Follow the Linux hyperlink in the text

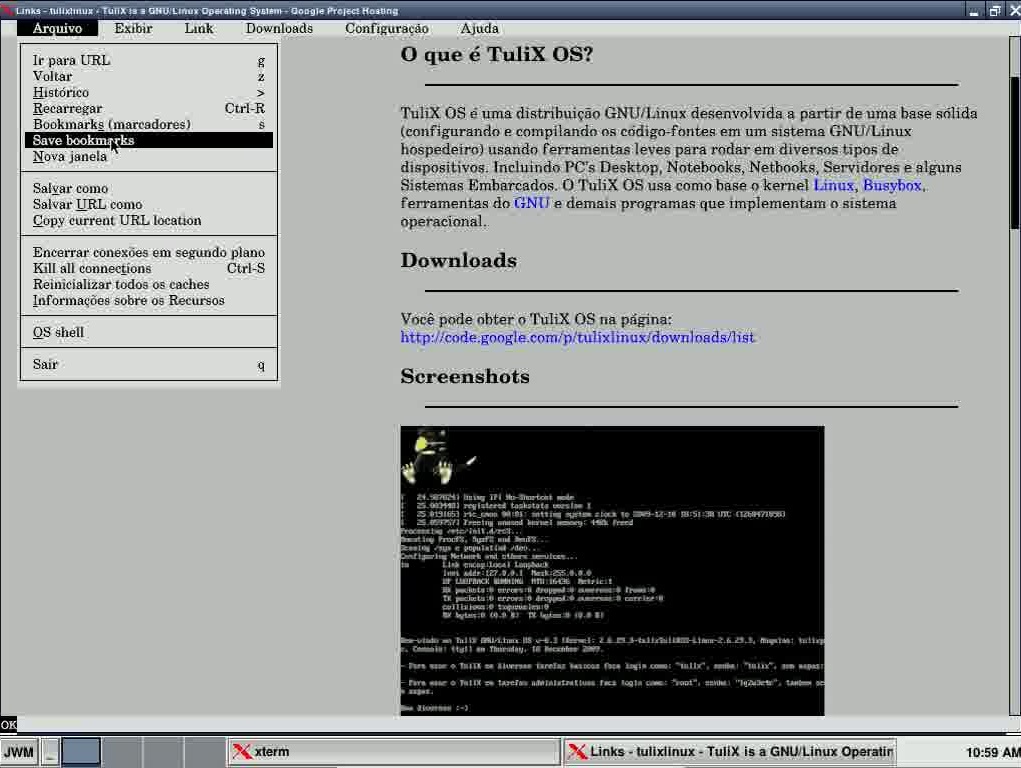coord(833,185)
